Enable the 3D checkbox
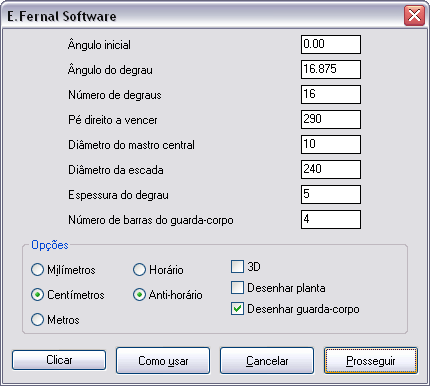This screenshot has height=386, width=430. 237,267
